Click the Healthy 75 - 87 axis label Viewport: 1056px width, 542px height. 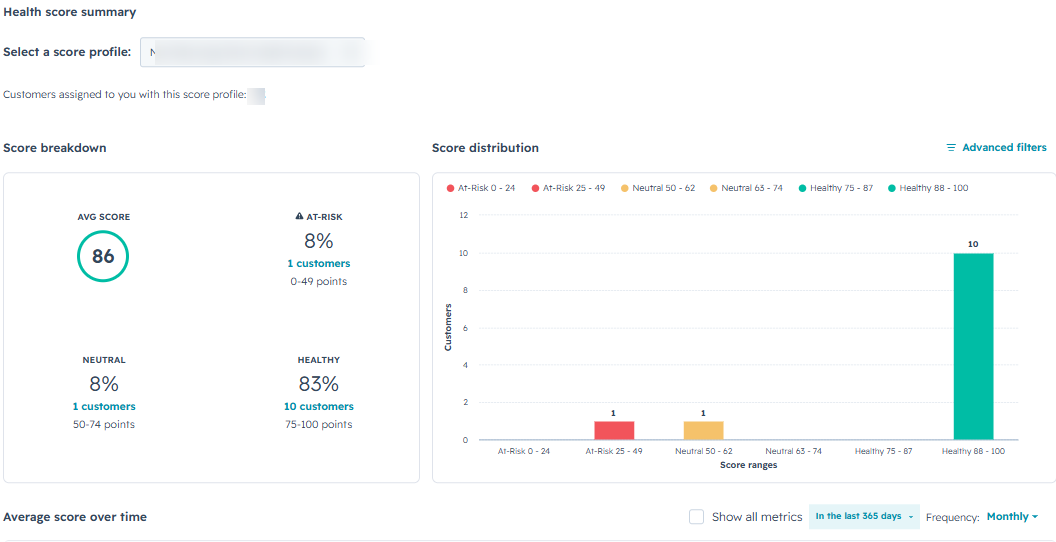click(x=884, y=451)
